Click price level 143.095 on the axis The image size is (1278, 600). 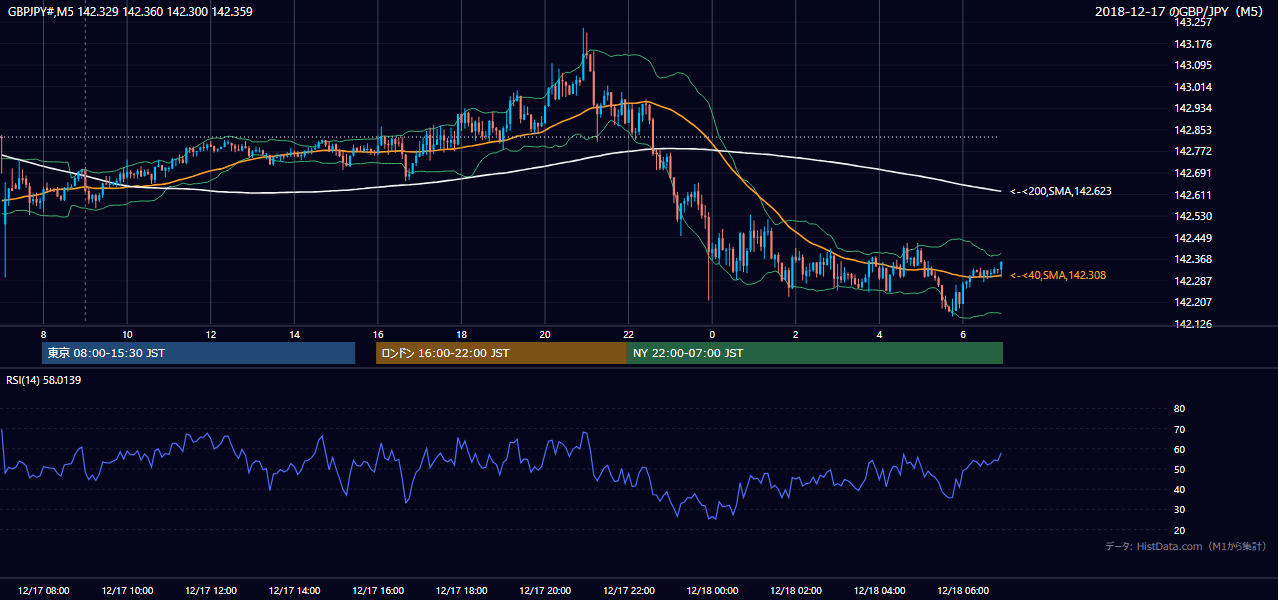coord(1193,65)
